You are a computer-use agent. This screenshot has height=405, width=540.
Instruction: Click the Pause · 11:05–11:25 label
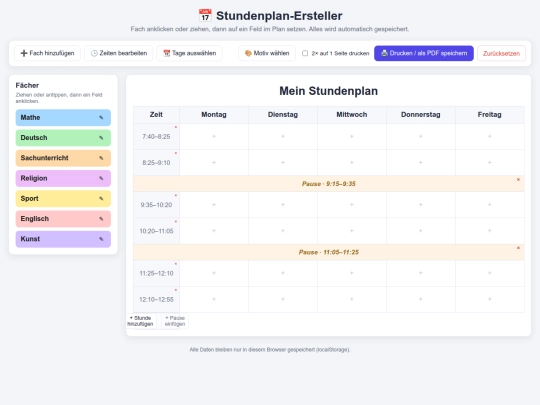329,252
